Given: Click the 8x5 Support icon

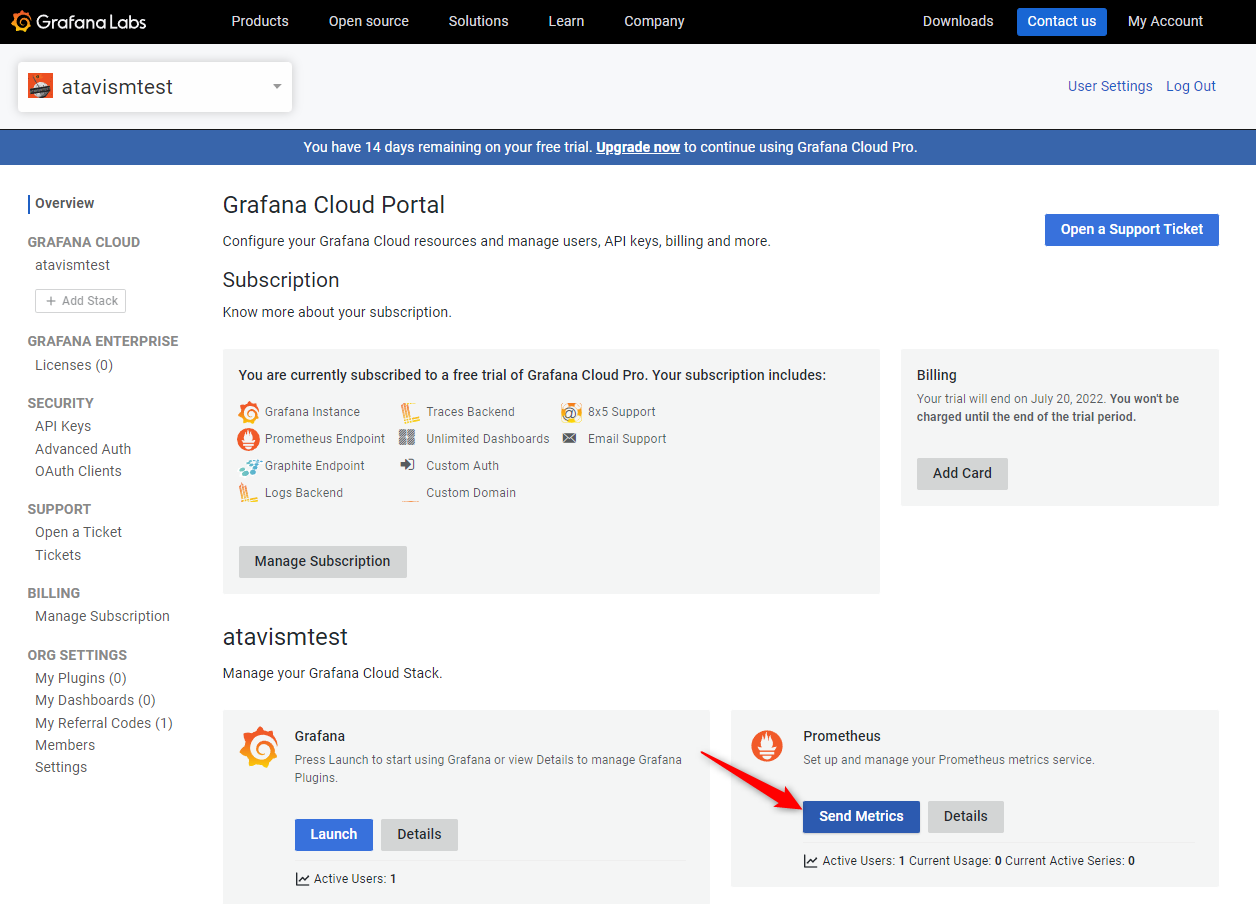Looking at the screenshot, I should pos(570,412).
